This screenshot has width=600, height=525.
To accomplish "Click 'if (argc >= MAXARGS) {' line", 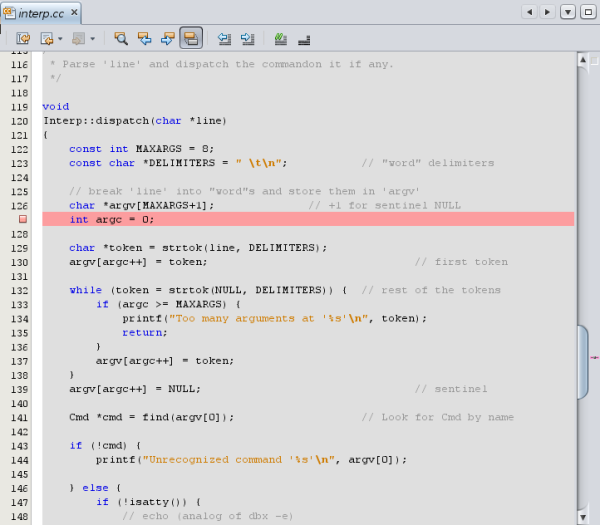I will (x=168, y=304).
